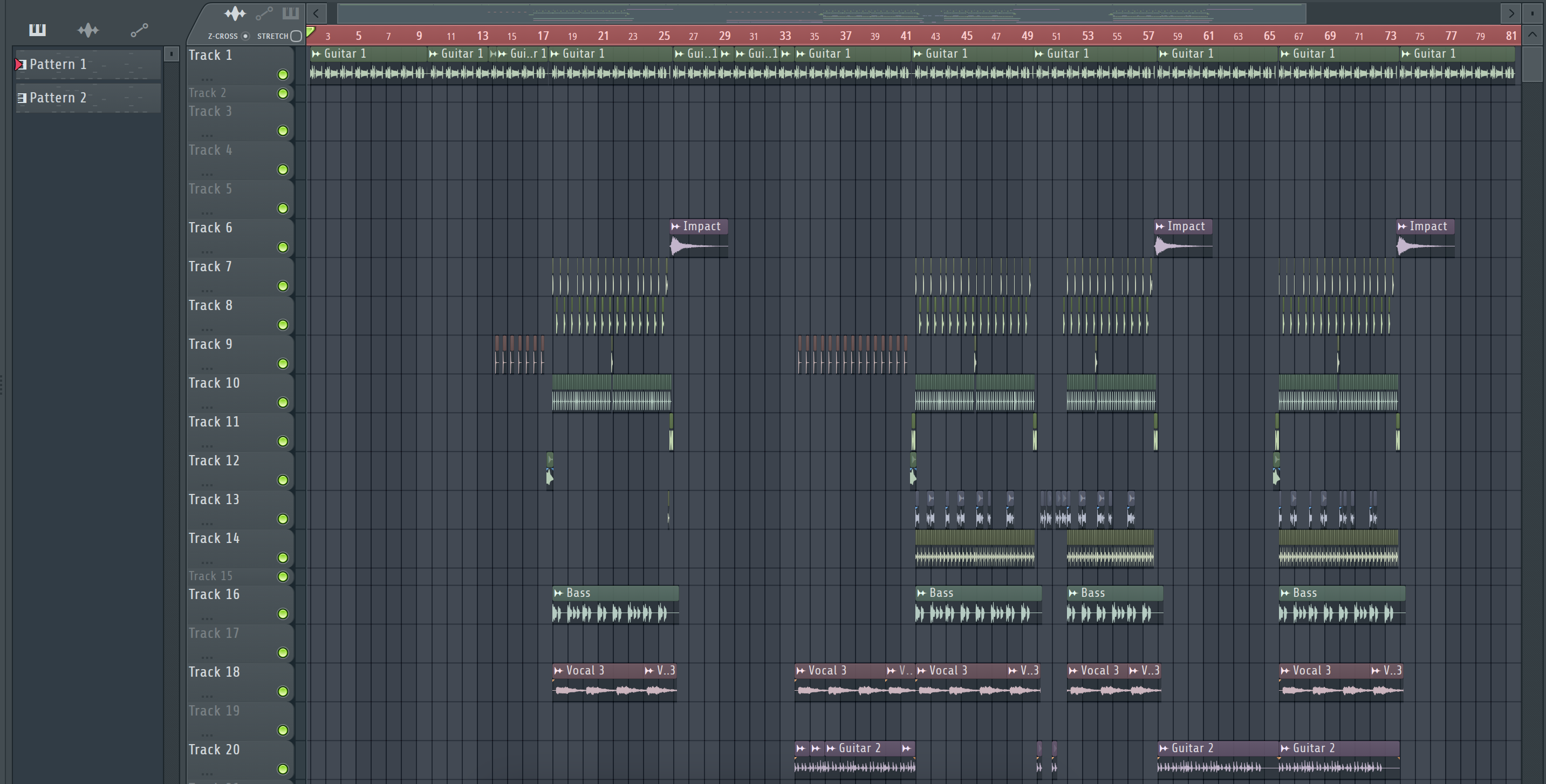Open the first Bass clip menu on Track 16

click(558, 593)
